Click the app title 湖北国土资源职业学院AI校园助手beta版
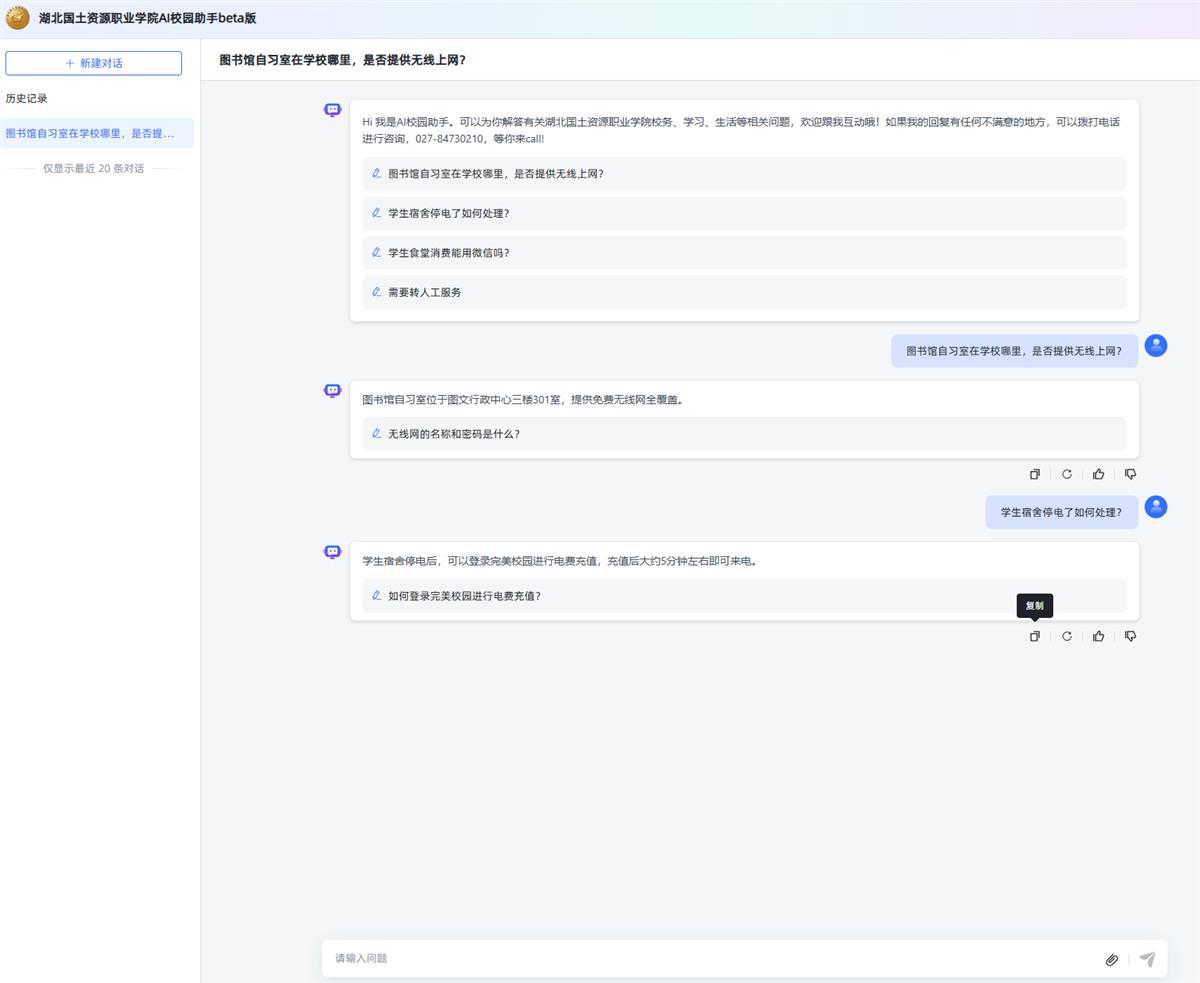Image resolution: width=1200 pixels, height=983 pixels. pos(148,18)
